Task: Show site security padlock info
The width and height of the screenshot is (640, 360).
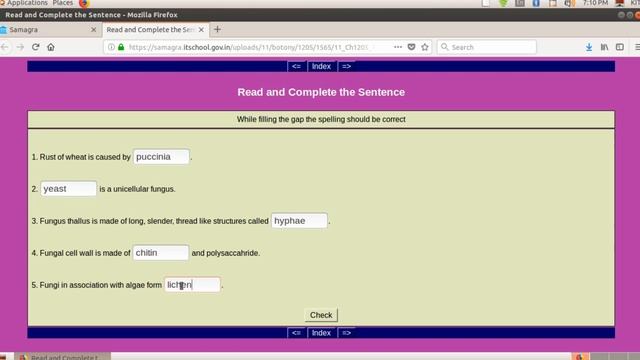Action: click(x=121, y=47)
